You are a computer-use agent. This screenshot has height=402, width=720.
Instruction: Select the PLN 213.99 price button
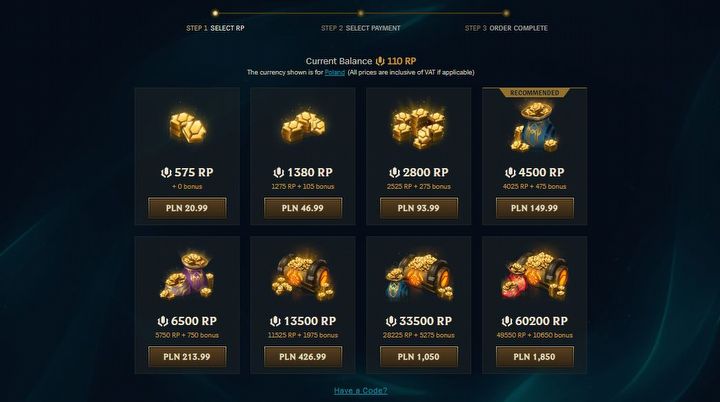tap(187, 357)
